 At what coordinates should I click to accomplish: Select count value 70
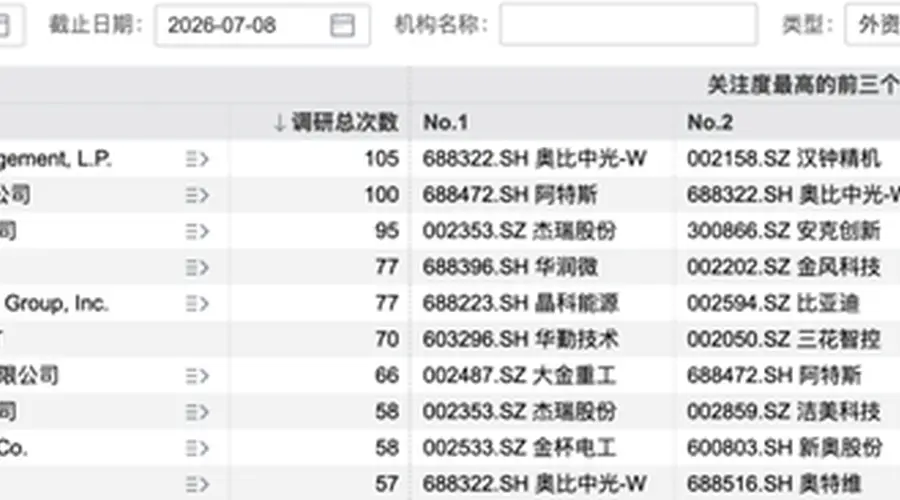point(387,339)
